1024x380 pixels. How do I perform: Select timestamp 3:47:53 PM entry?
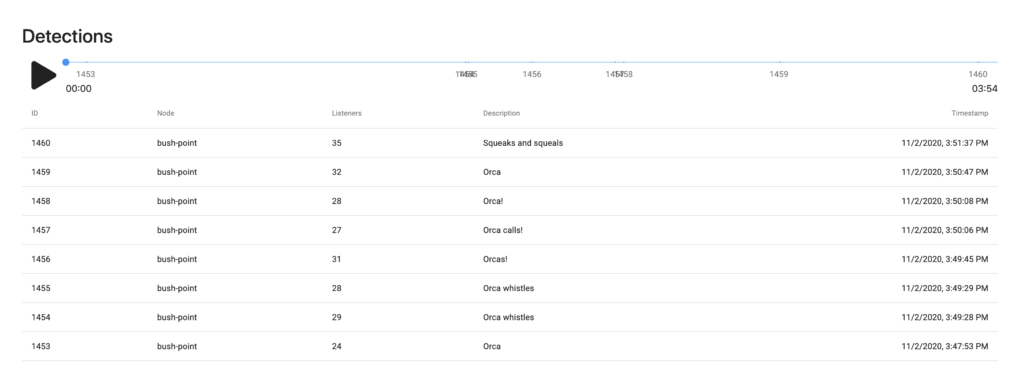(945, 347)
